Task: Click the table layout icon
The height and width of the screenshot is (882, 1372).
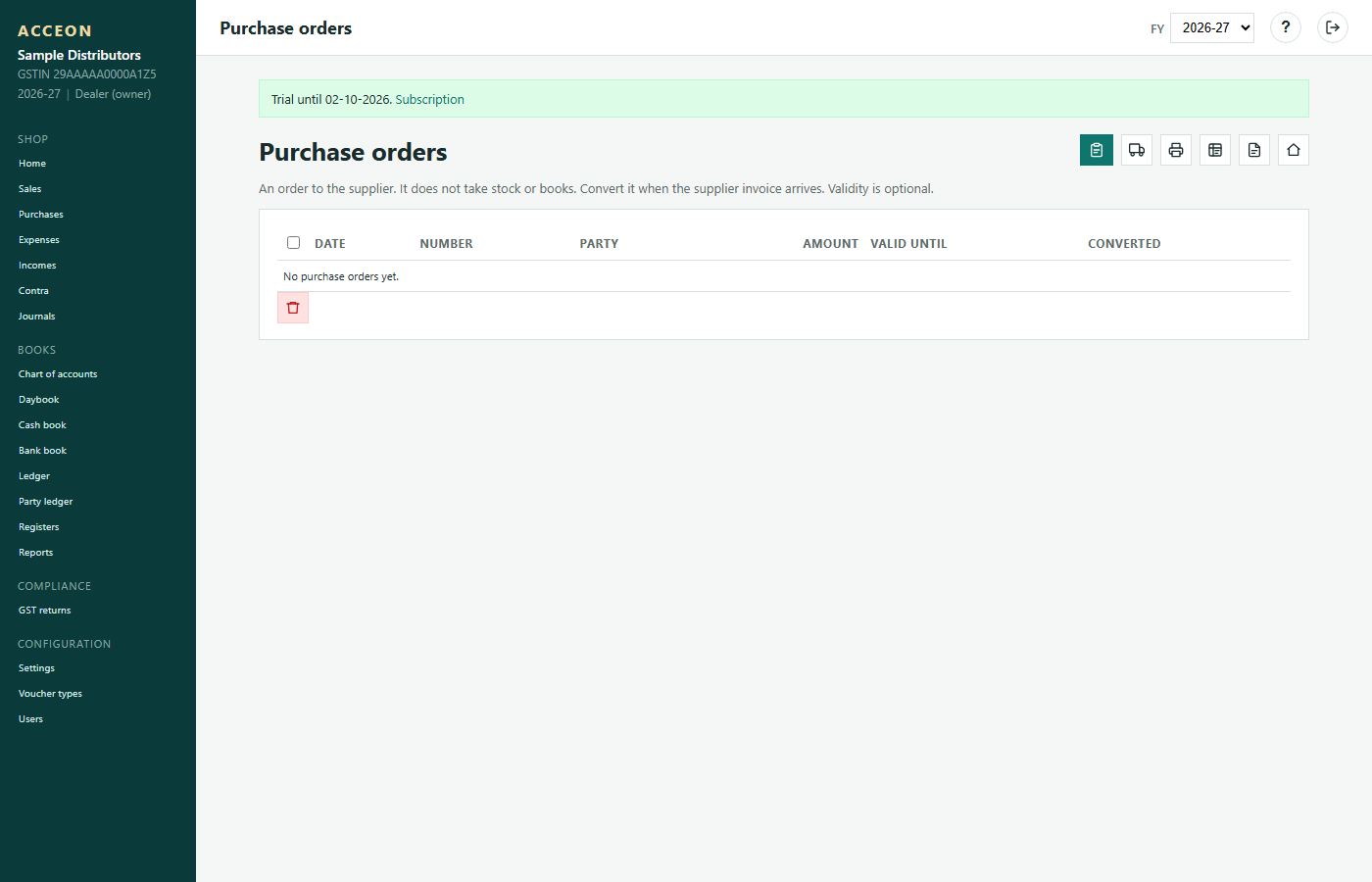Action: coord(1215,150)
